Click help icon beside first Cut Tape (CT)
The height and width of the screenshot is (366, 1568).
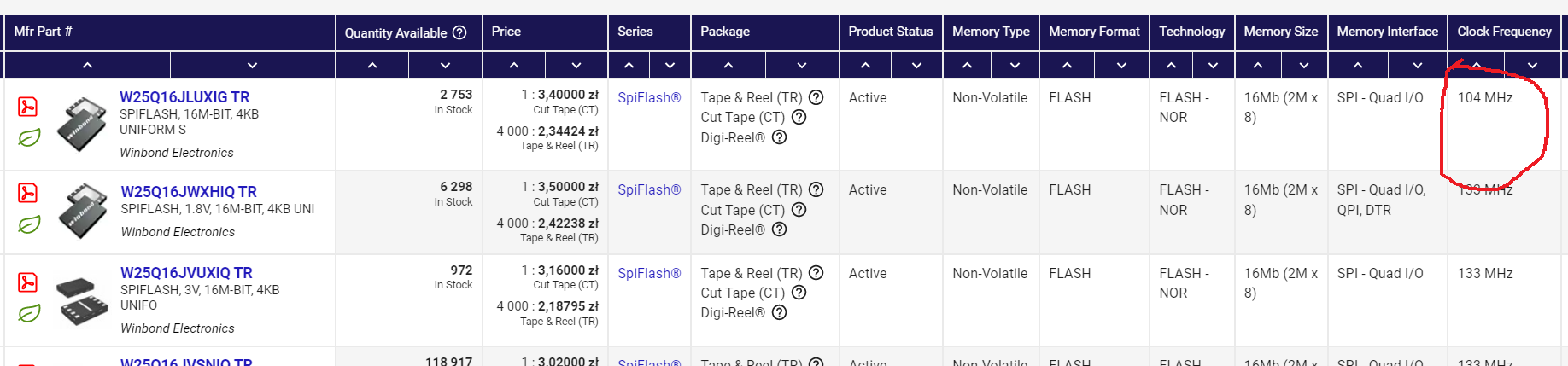coord(799,117)
